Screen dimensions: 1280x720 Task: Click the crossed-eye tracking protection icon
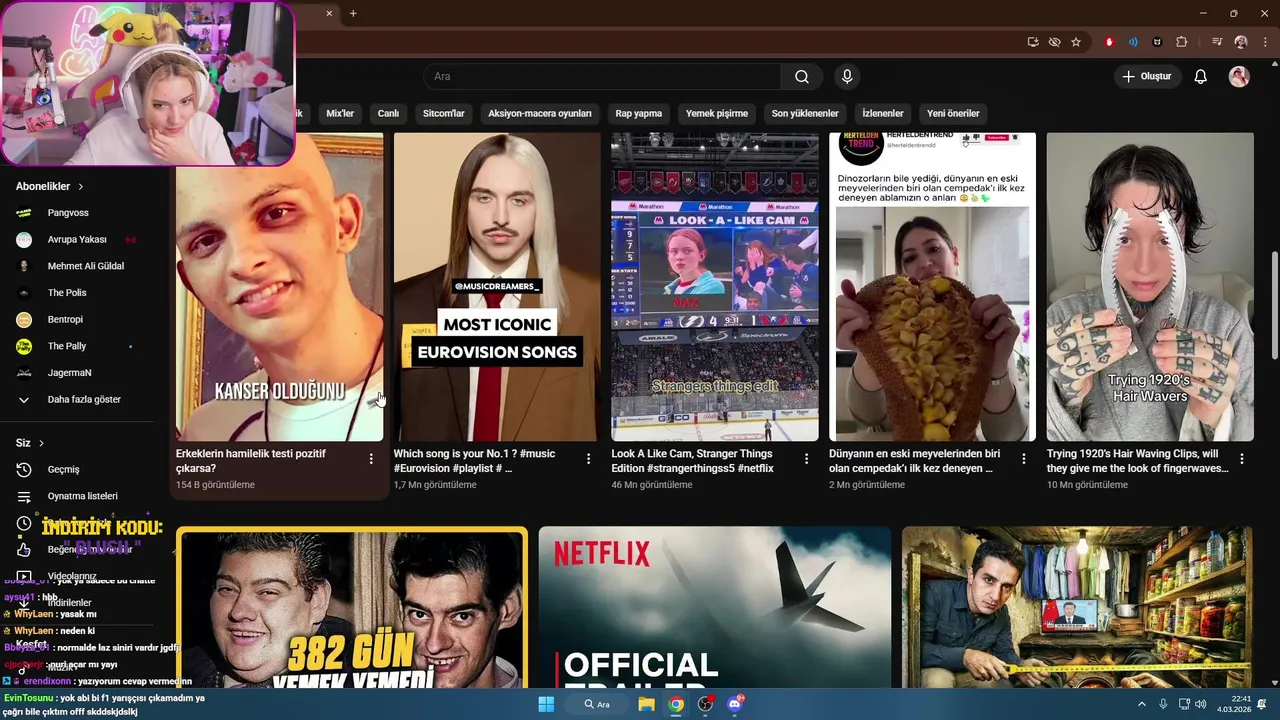(x=1054, y=42)
